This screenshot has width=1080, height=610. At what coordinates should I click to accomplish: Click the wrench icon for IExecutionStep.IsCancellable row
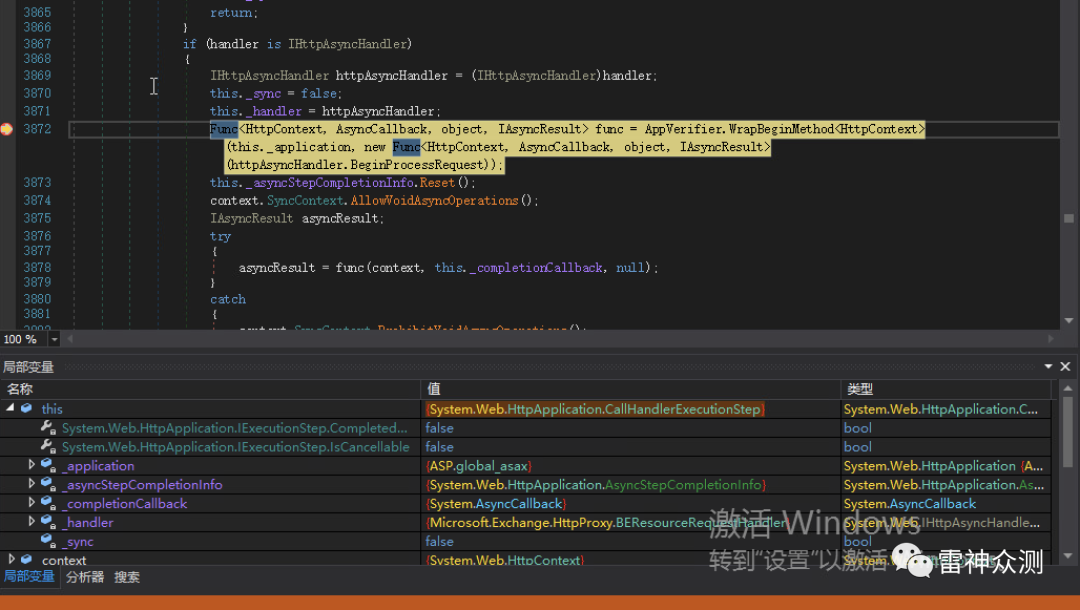click(48, 446)
